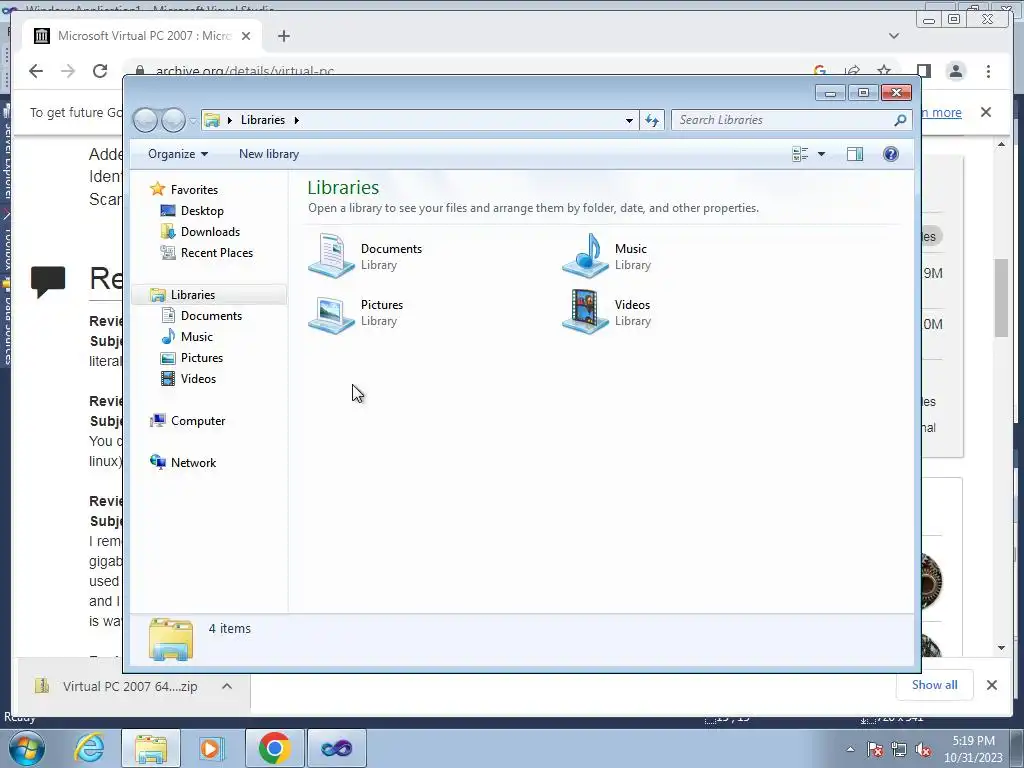Switch to Visual Studio on taskbar
1024x768 pixels.
tap(337, 748)
